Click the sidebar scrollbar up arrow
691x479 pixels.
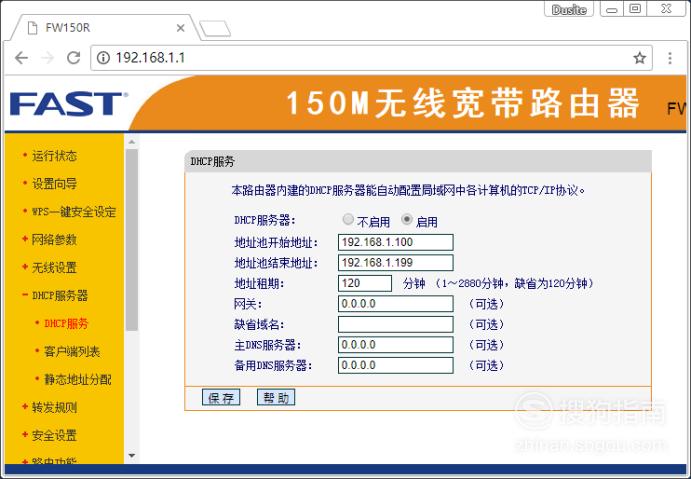coord(131,142)
